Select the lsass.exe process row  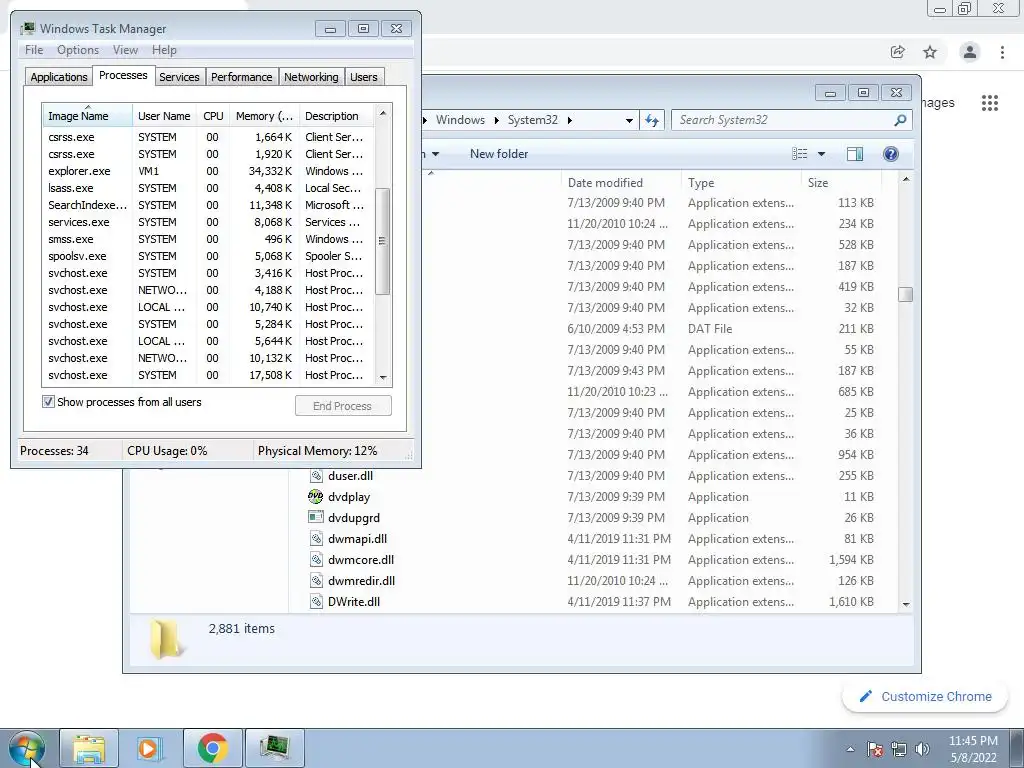tap(208, 188)
